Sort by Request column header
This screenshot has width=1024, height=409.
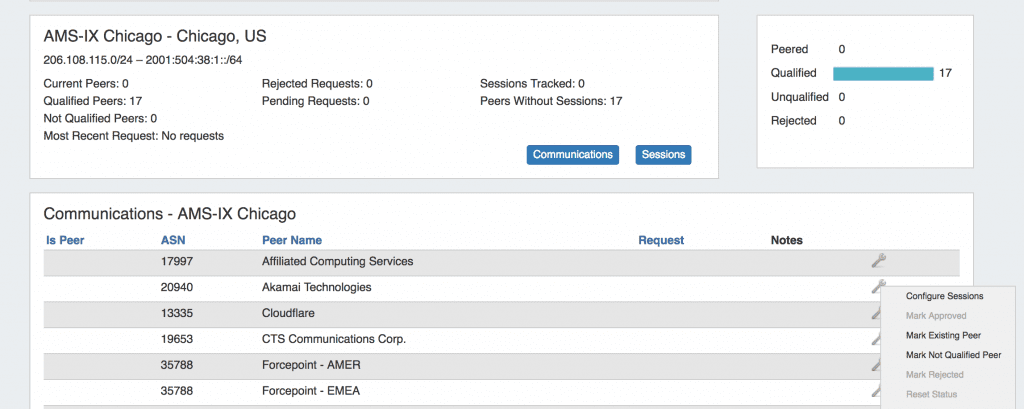click(661, 240)
